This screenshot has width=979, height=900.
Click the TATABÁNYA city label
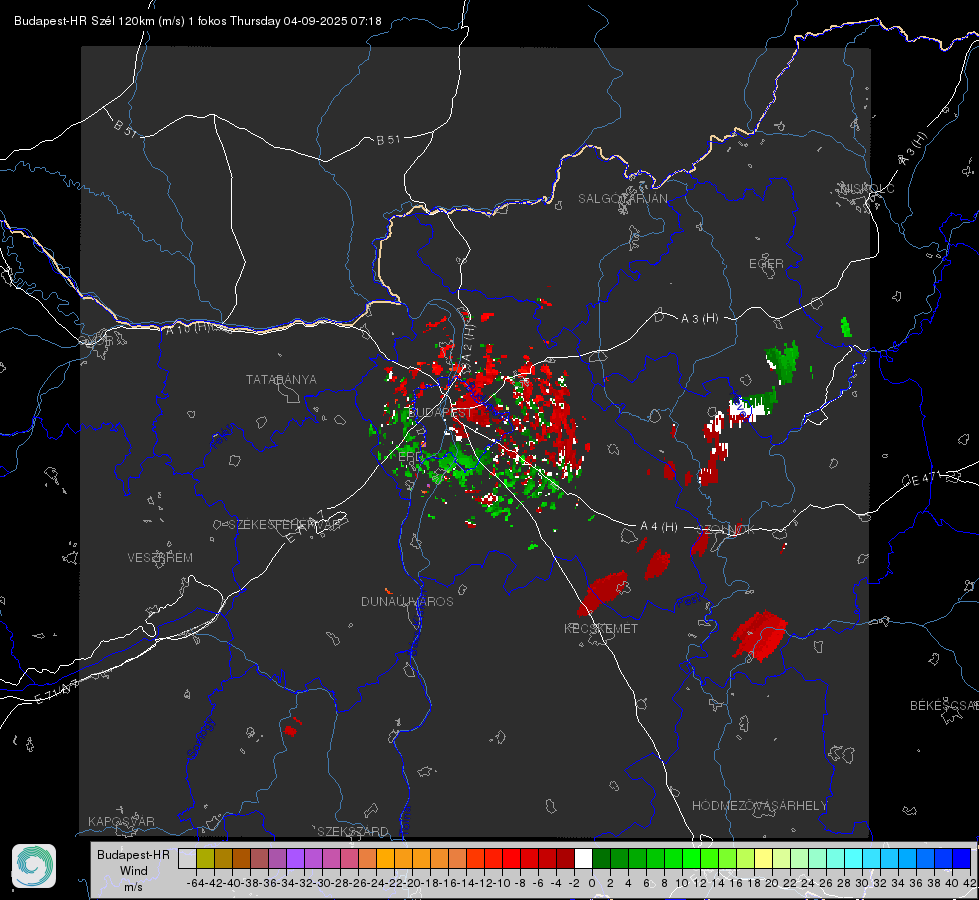[x=281, y=380]
